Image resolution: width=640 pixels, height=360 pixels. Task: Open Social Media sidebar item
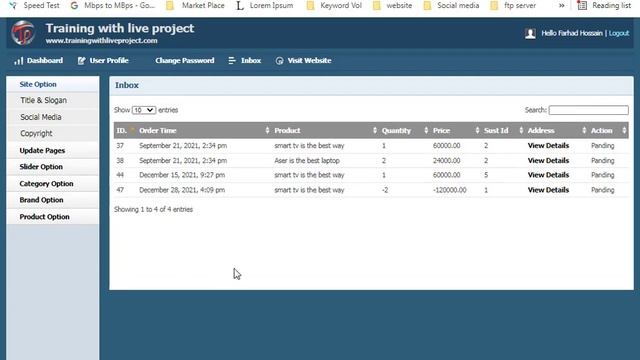tap(53, 117)
